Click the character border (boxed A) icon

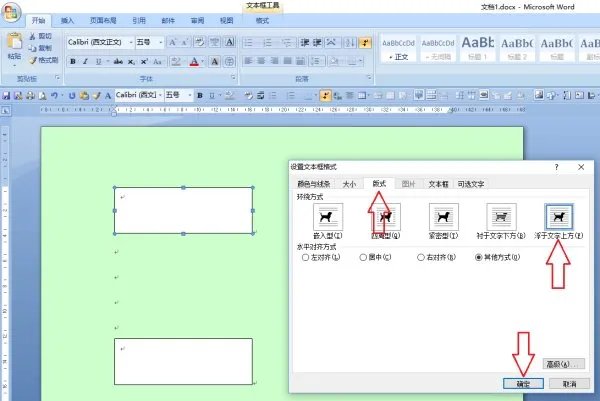(229, 42)
